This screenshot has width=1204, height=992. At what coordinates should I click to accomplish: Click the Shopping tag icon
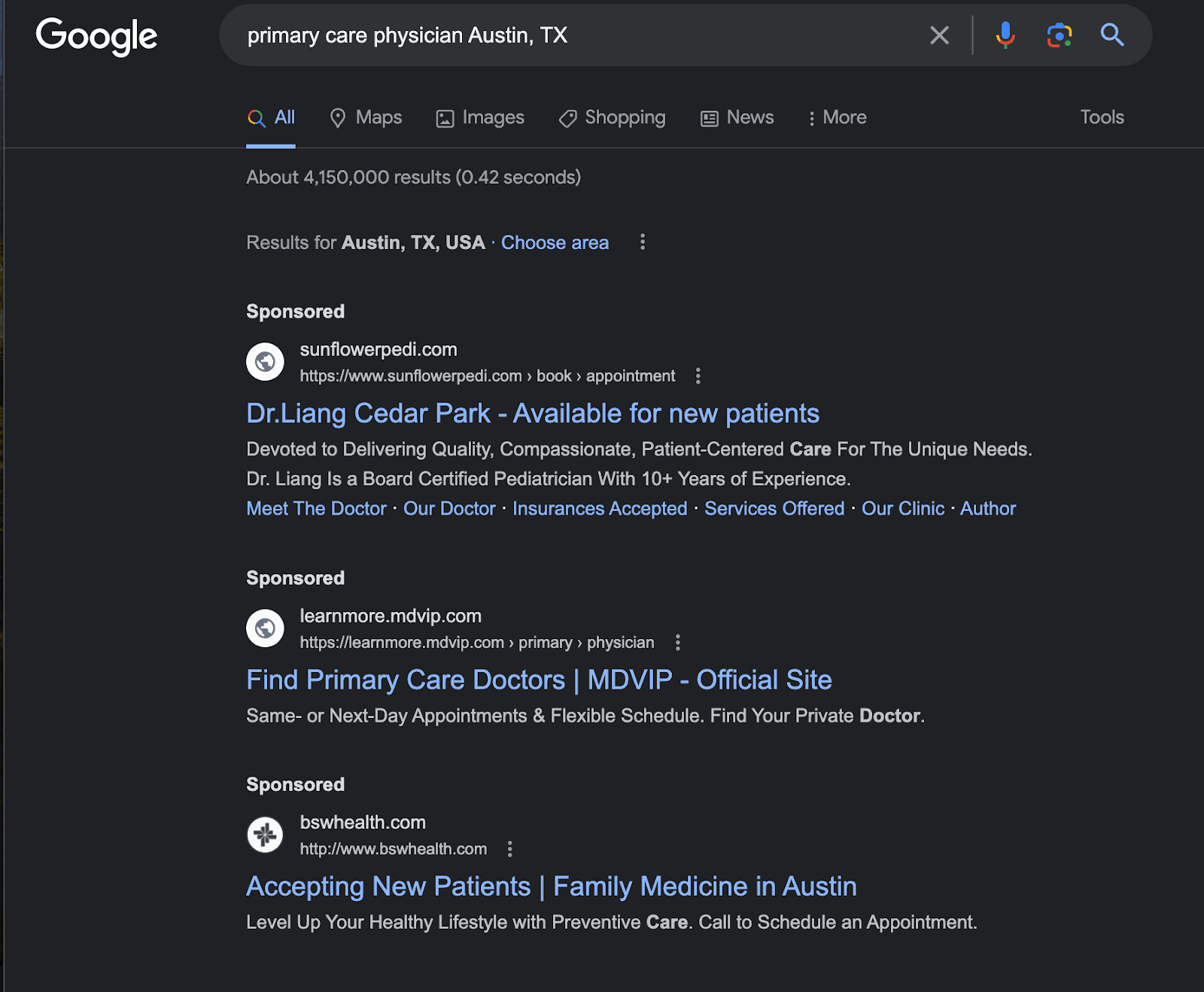tap(567, 118)
